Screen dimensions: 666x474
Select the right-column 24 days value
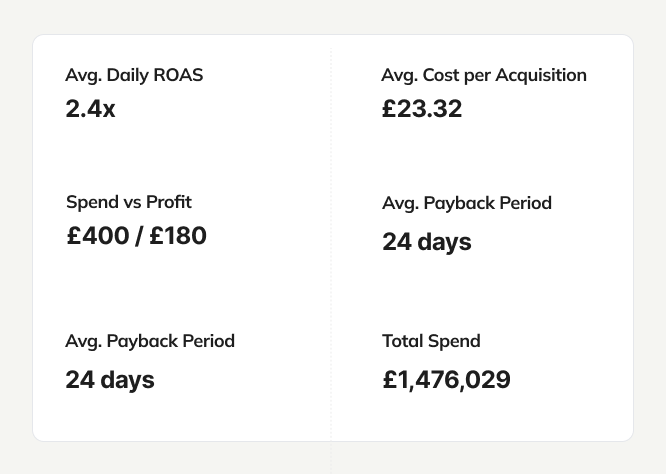pyautogui.click(x=427, y=243)
